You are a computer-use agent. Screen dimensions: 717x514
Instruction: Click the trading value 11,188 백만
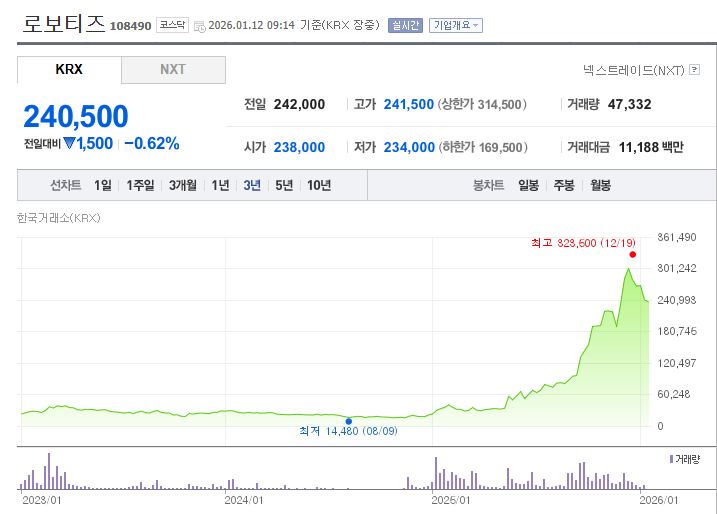[651, 147]
